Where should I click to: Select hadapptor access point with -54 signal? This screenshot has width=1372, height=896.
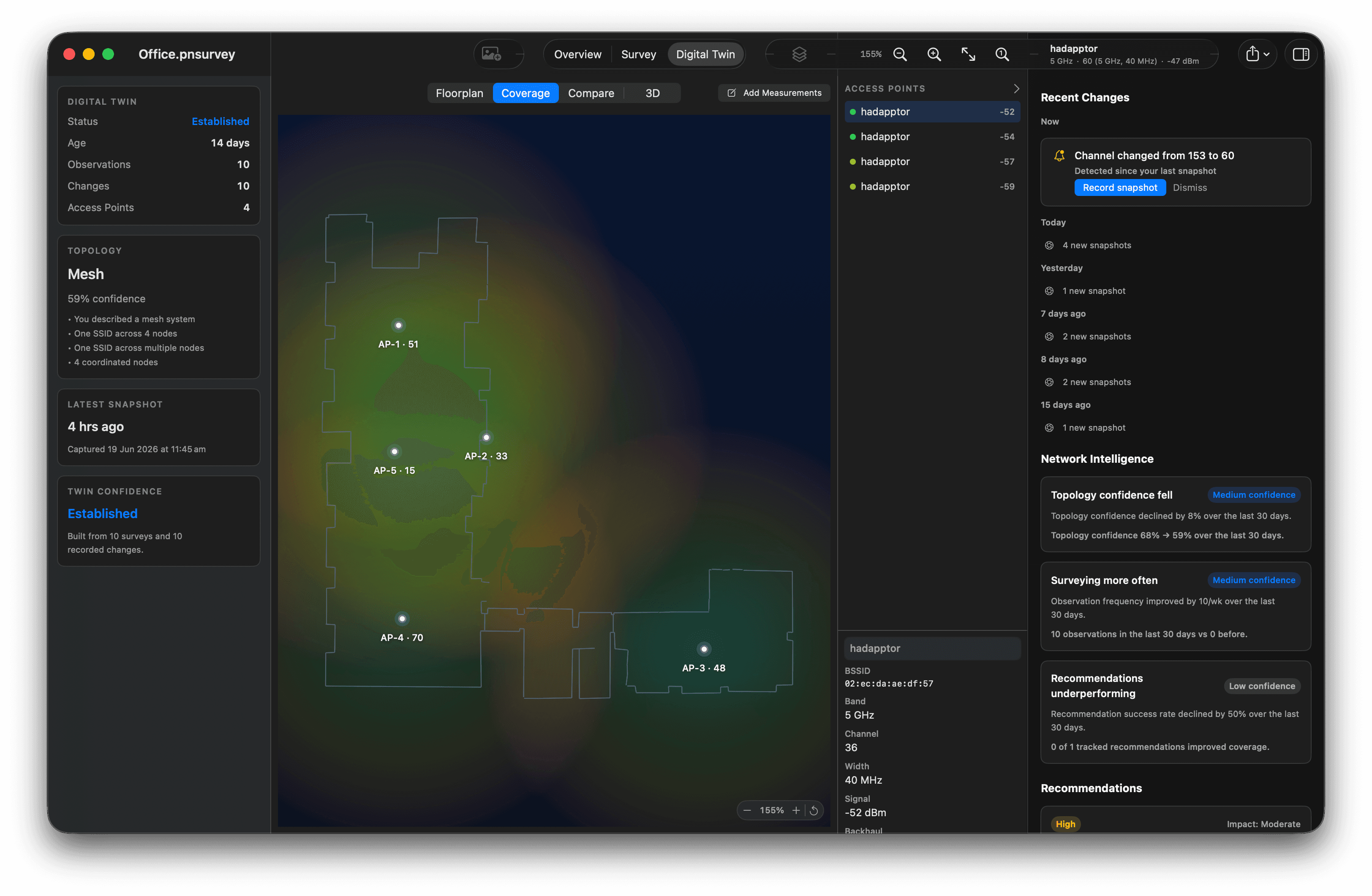pos(932,136)
